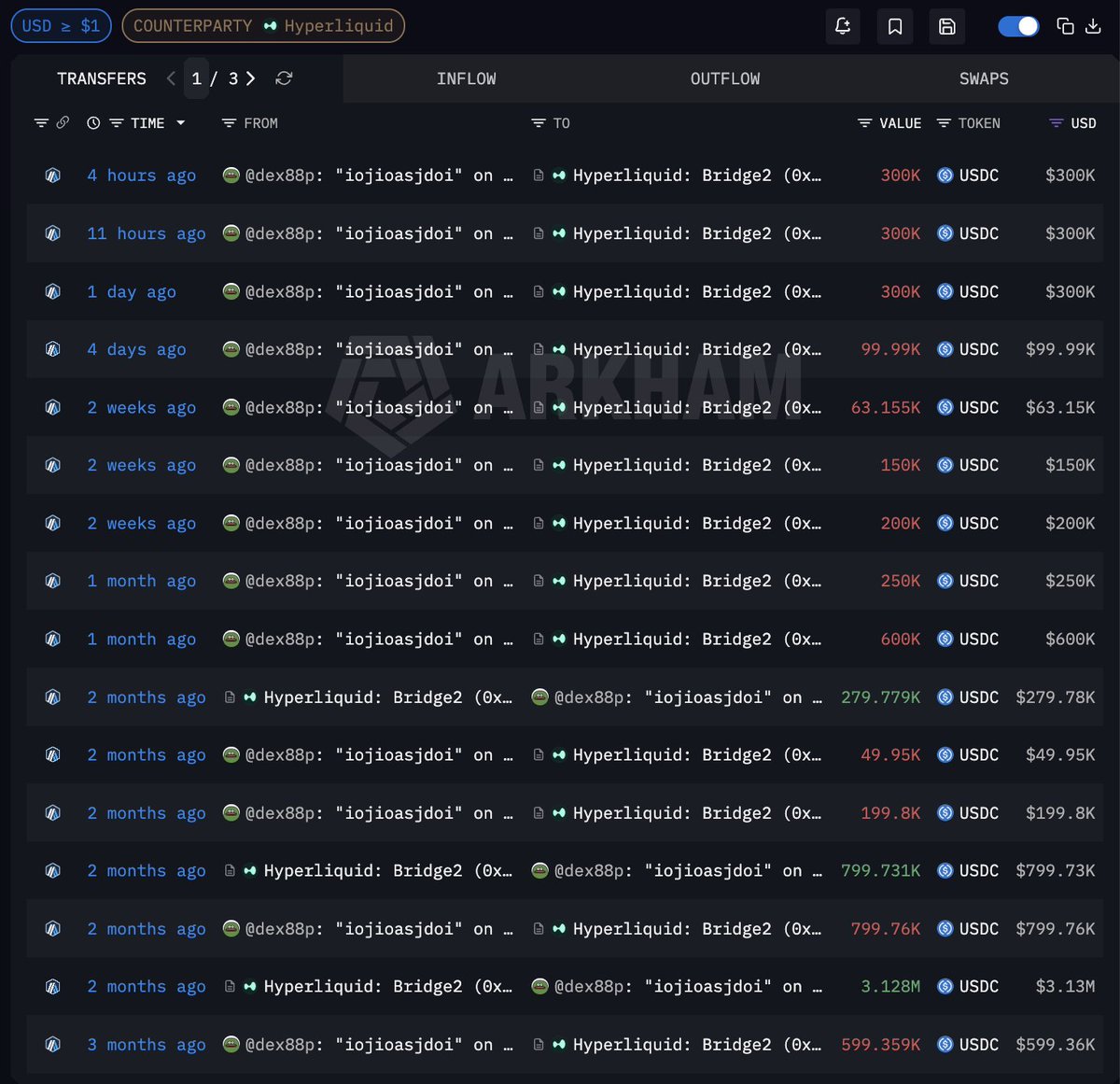Click the copy icon in top bar
This screenshot has width=1120, height=1084.
point(1065,26)
